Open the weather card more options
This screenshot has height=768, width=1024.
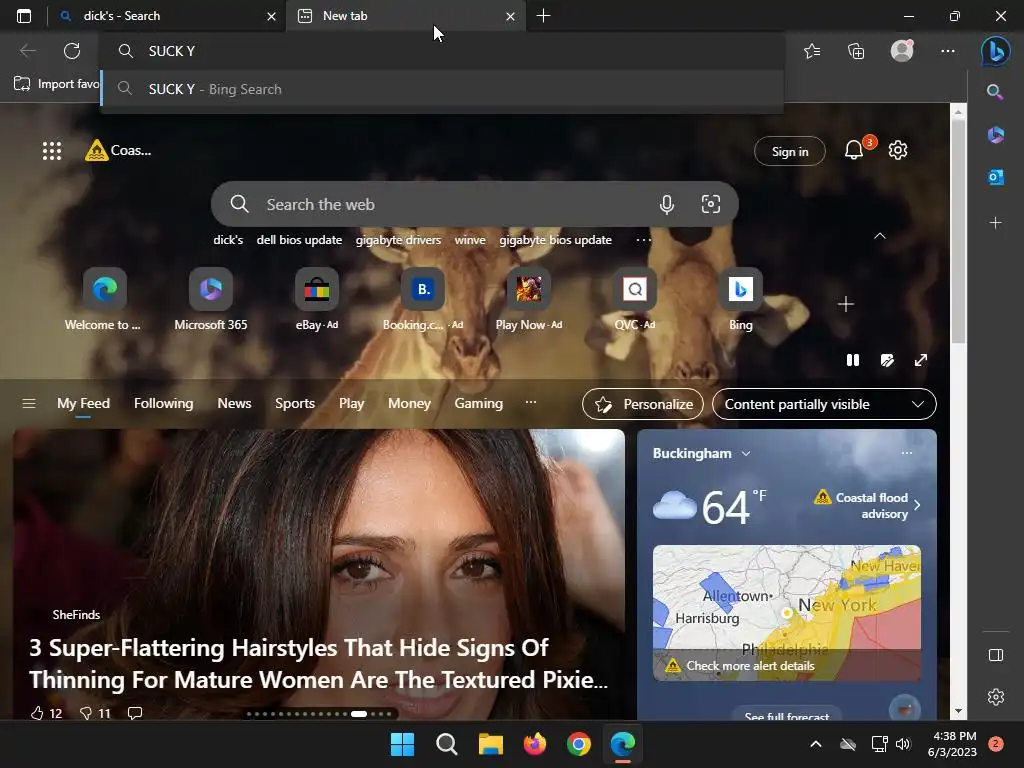click(906, 453)
